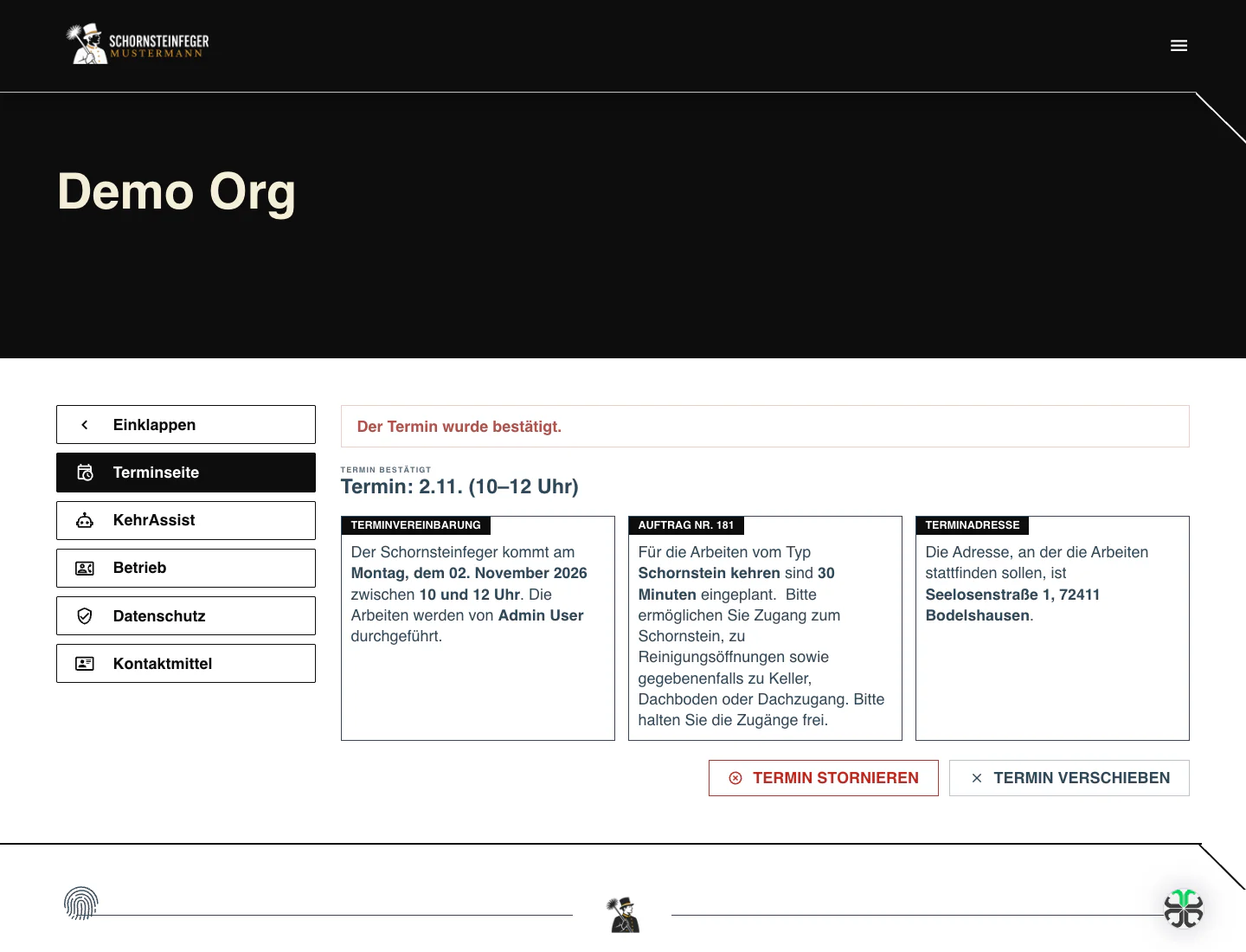Click the small 'TERMIN BESTÄTIGT' label
This screenshot has height=952, width=1246.
coord(386,470)
